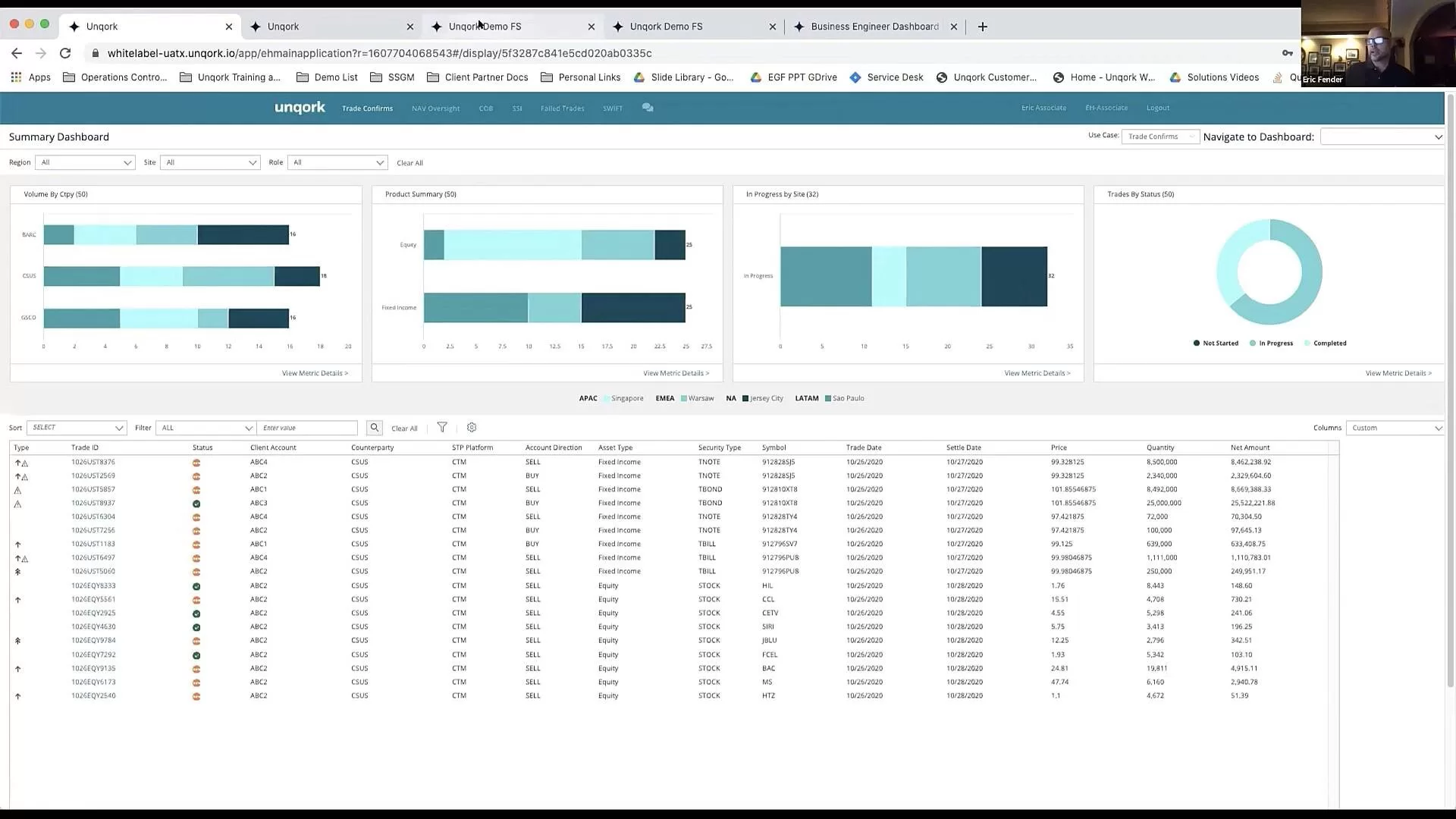Click the Jersey City legend color swatch
1456x819 pixels.
tap(745, 398)
